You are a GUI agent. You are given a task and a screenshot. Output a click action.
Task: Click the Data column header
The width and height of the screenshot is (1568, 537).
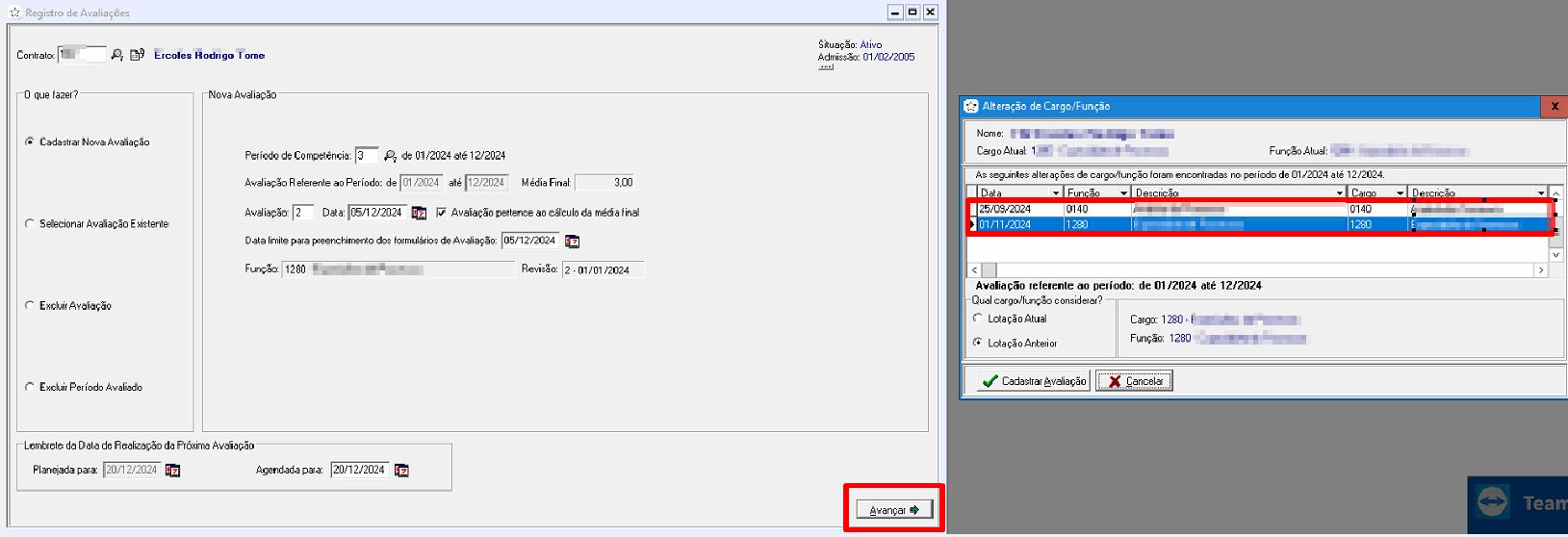click(x=1019, y=193)
